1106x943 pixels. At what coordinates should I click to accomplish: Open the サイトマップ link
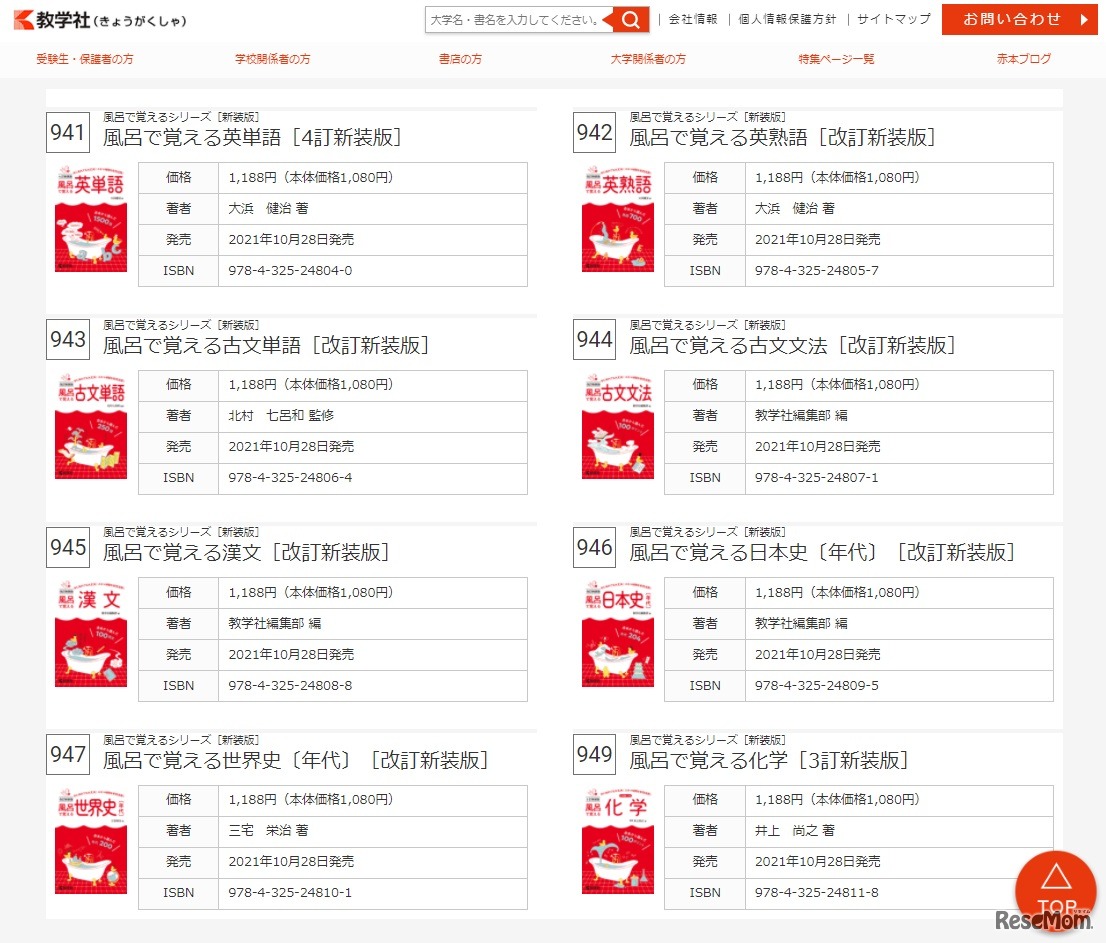[x=894, y=19]
